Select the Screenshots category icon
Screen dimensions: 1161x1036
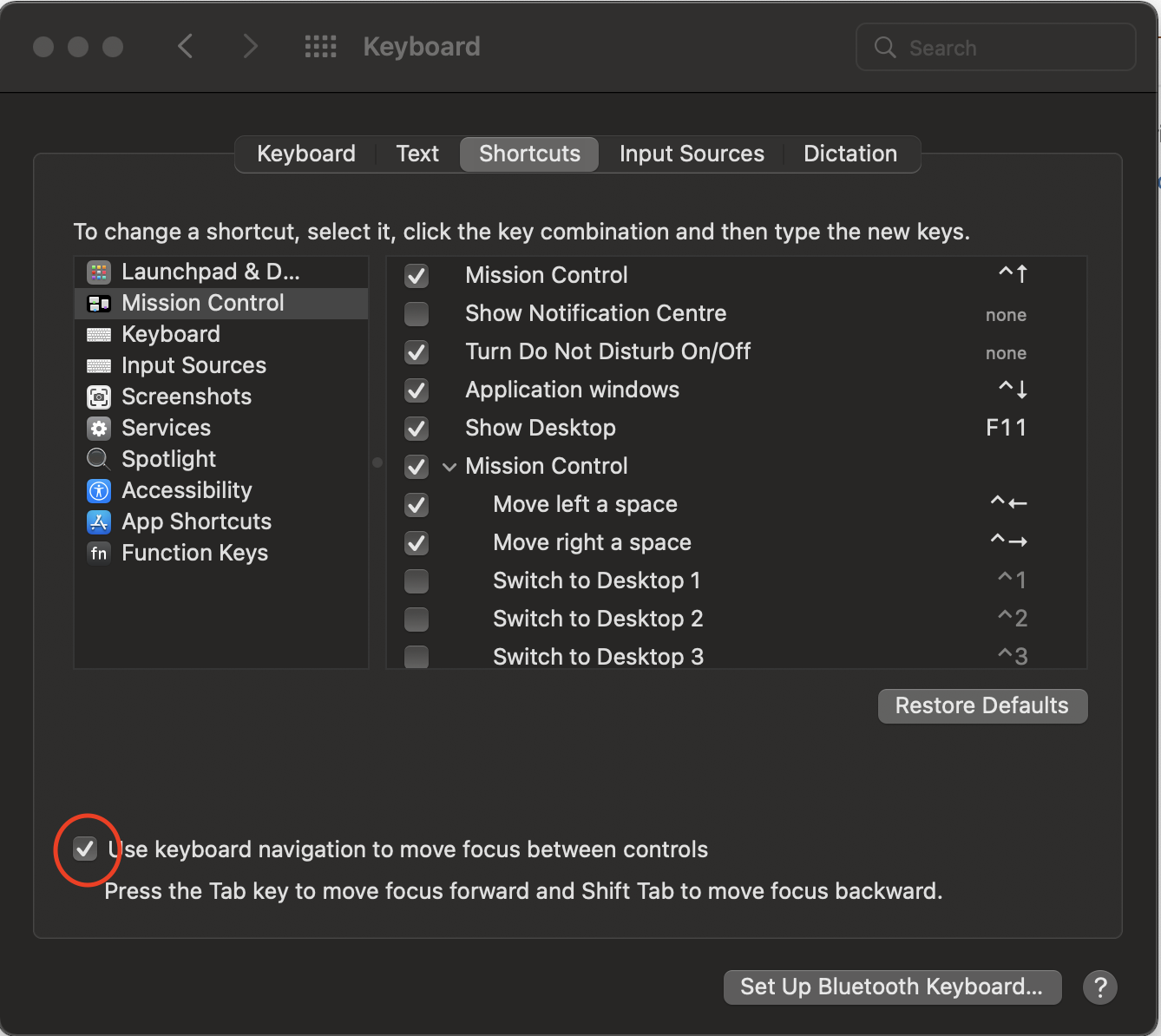point(99,397)
